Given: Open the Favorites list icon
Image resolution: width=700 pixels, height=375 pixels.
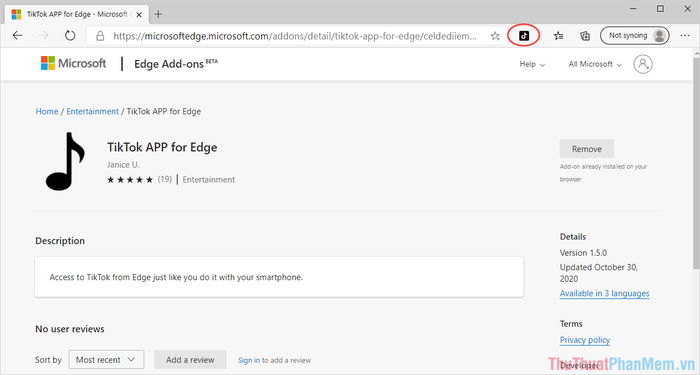Looking at the screenshot, I should point(558,36).
